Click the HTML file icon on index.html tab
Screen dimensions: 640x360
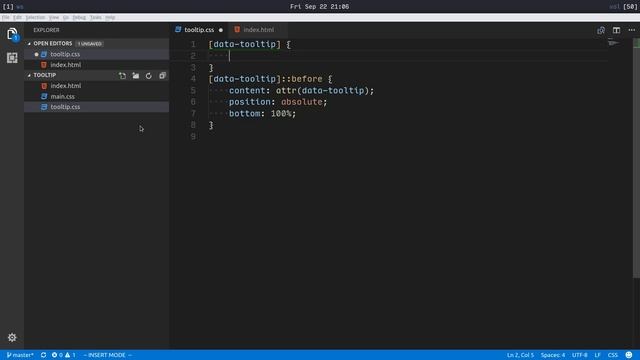tap(237, 29)
